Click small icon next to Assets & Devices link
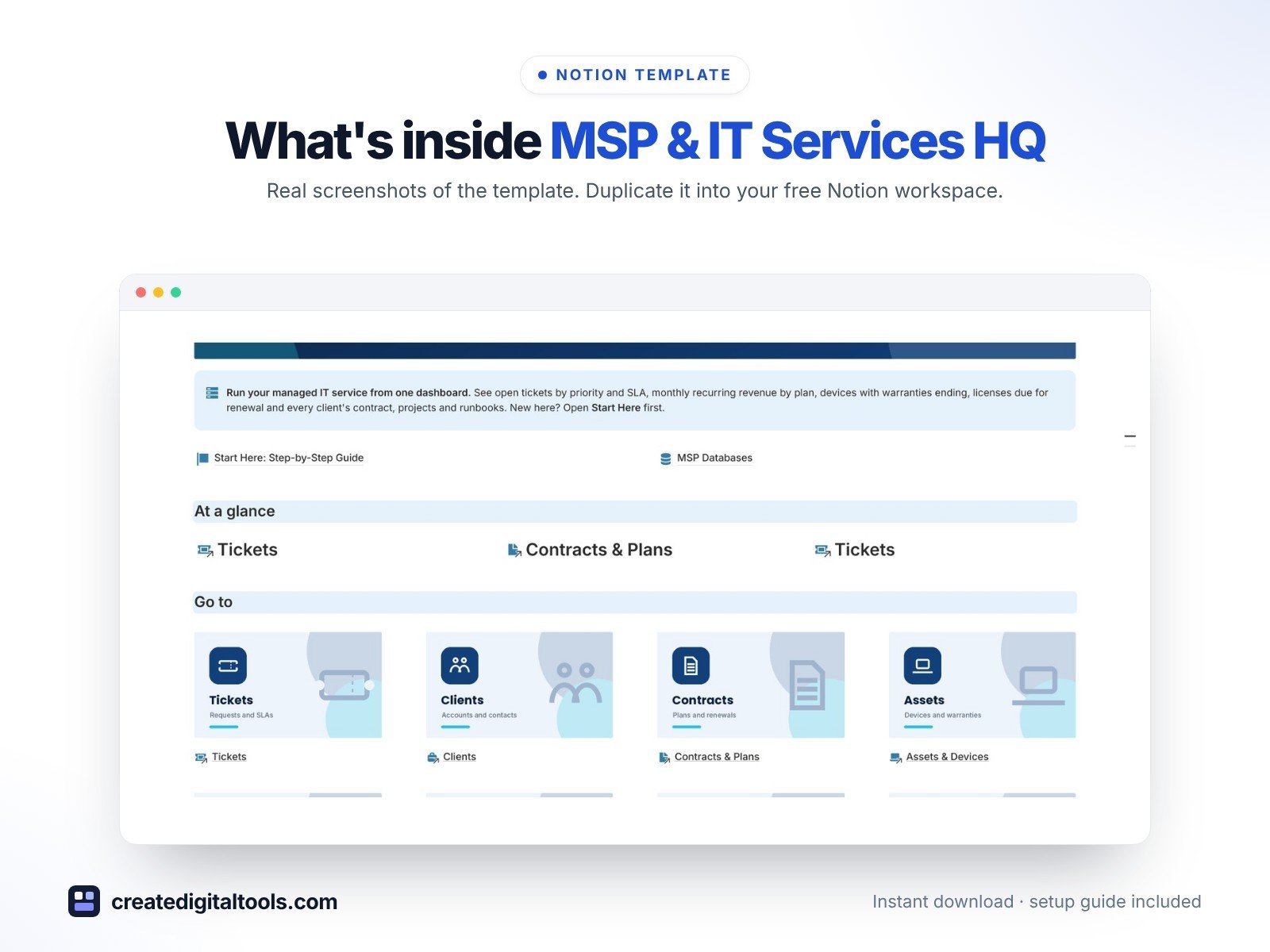This screenshot has height=952, width=1270. (x=896, y=758)
